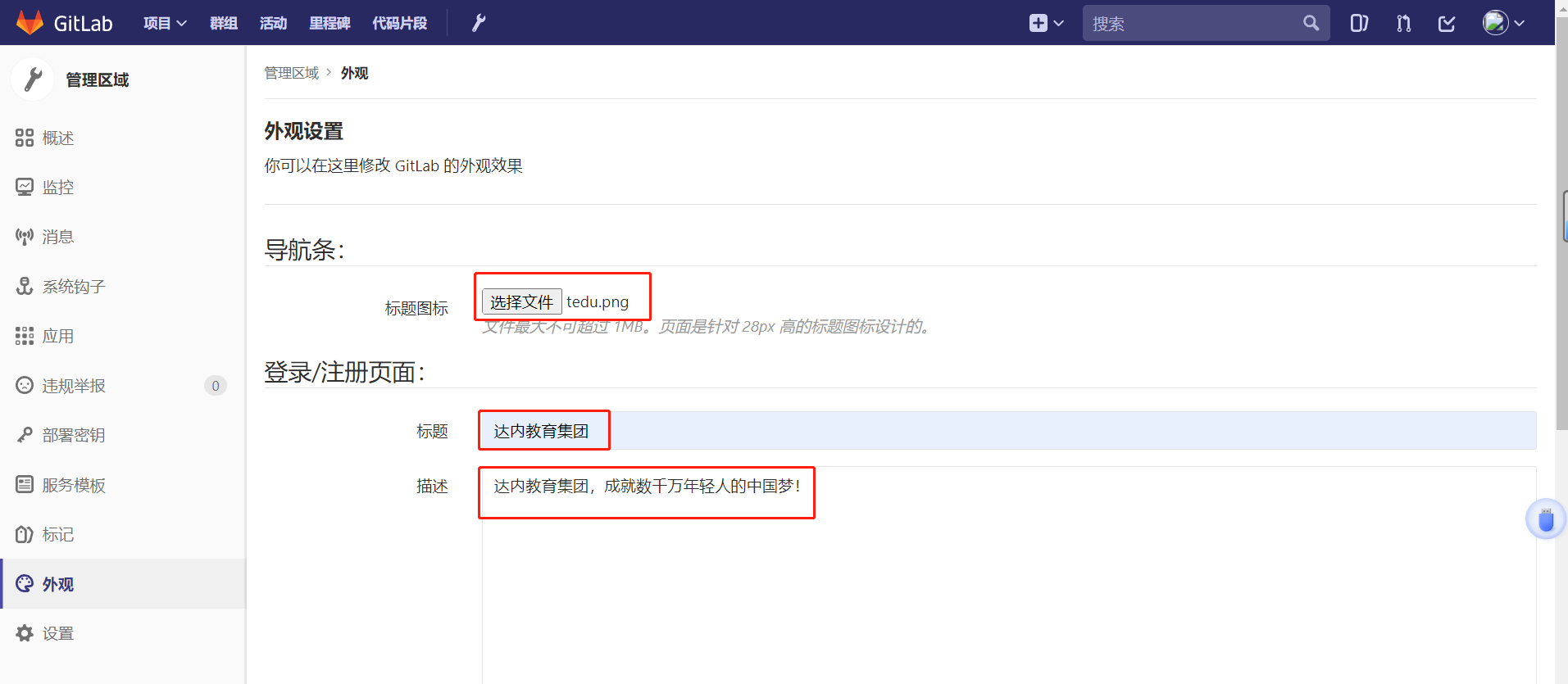The image size is (1568, 684).
Task: Click the user avatar icon
Action: pyautogui.click(x=1495, y=23)
